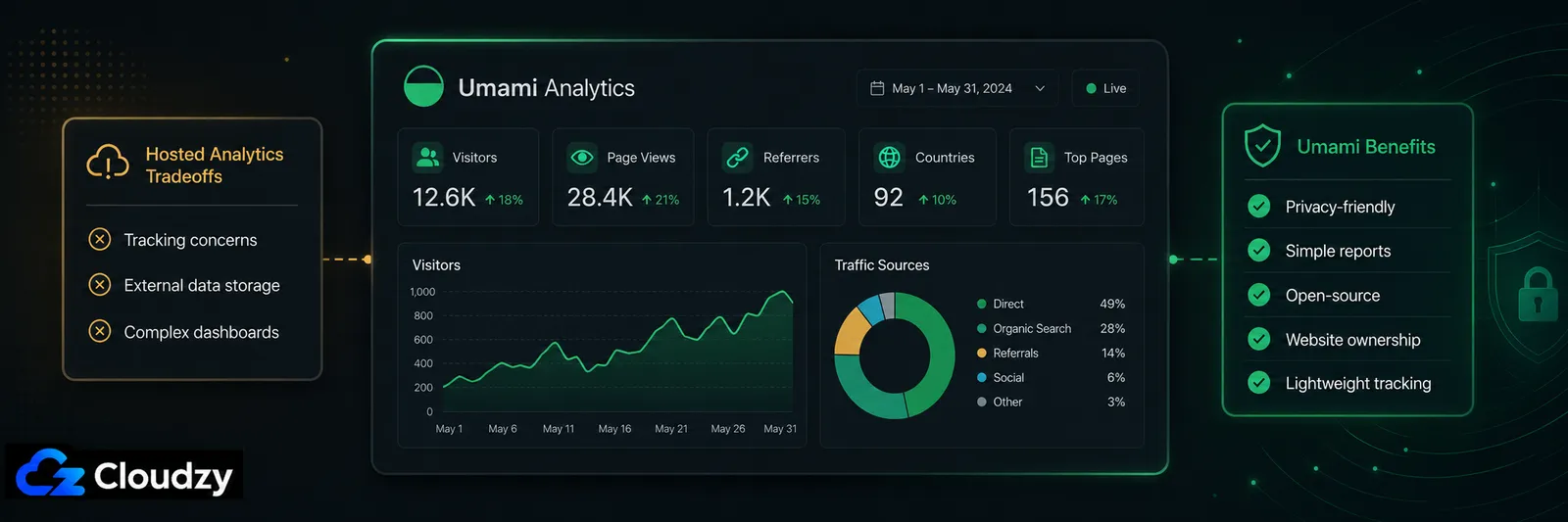The image size is (1568, 522).
Task: Click the cloud warning icon in Hosted Analytics Tradeoffs
Action: click(x=108, y=163)
